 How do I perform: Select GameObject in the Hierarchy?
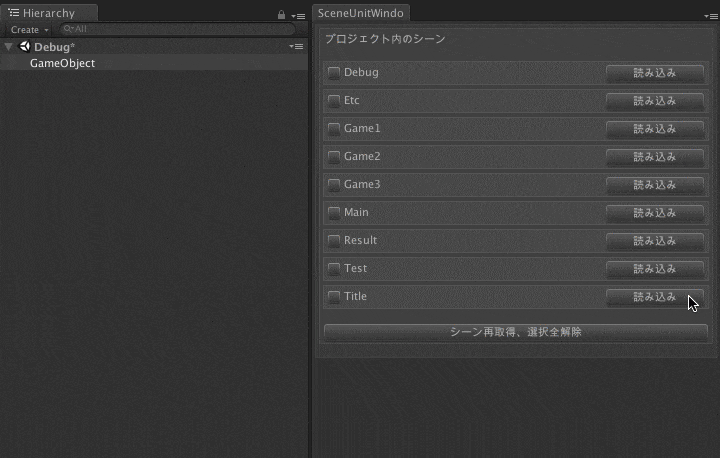[x=62, y=63]
